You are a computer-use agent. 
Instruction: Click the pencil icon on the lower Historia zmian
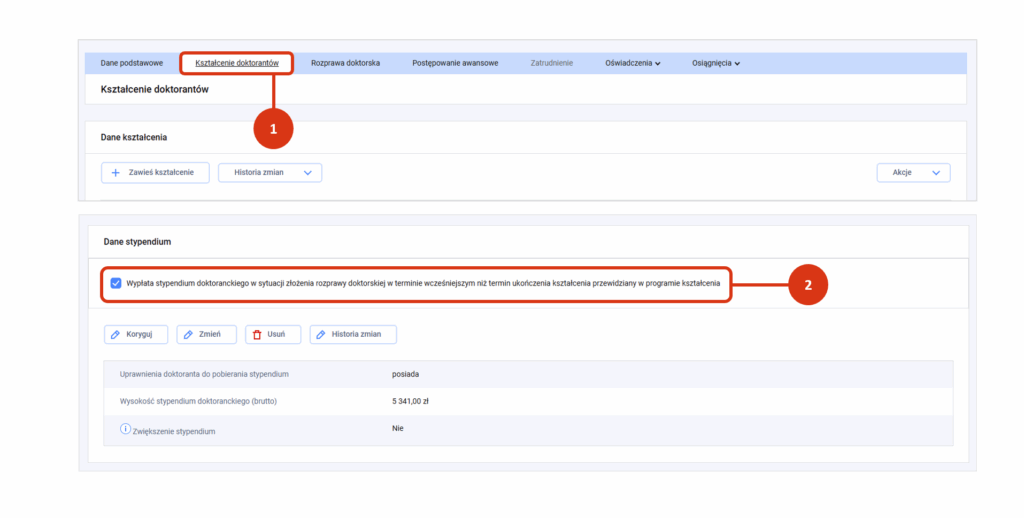coord(321,335)
